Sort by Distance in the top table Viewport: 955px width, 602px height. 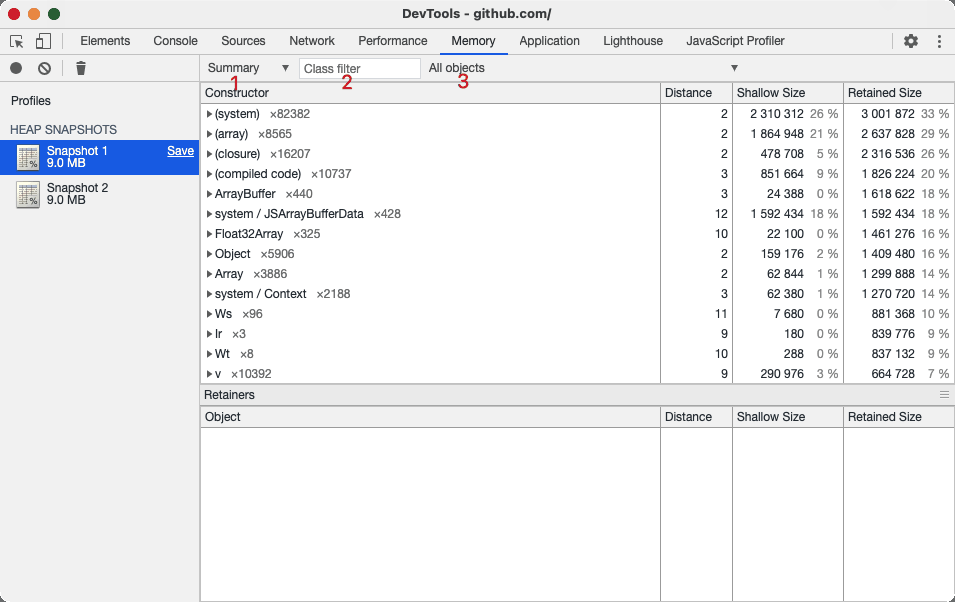[x=696, y=93]
